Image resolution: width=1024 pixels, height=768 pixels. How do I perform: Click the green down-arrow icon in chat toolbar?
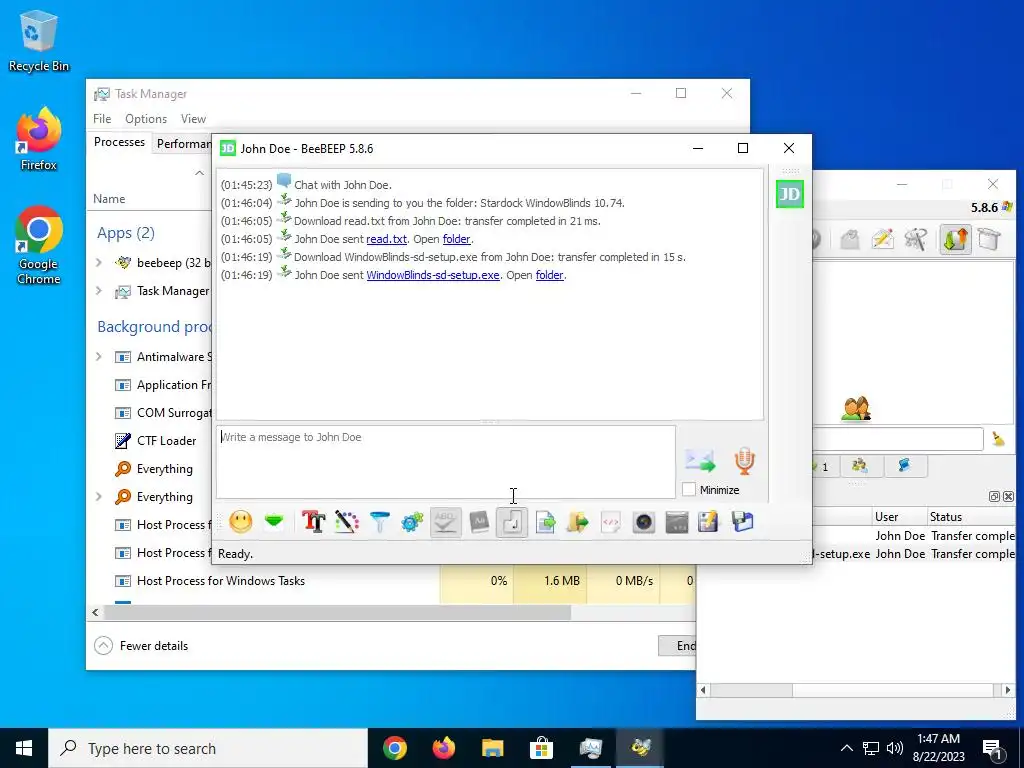(x=274, y=522)
